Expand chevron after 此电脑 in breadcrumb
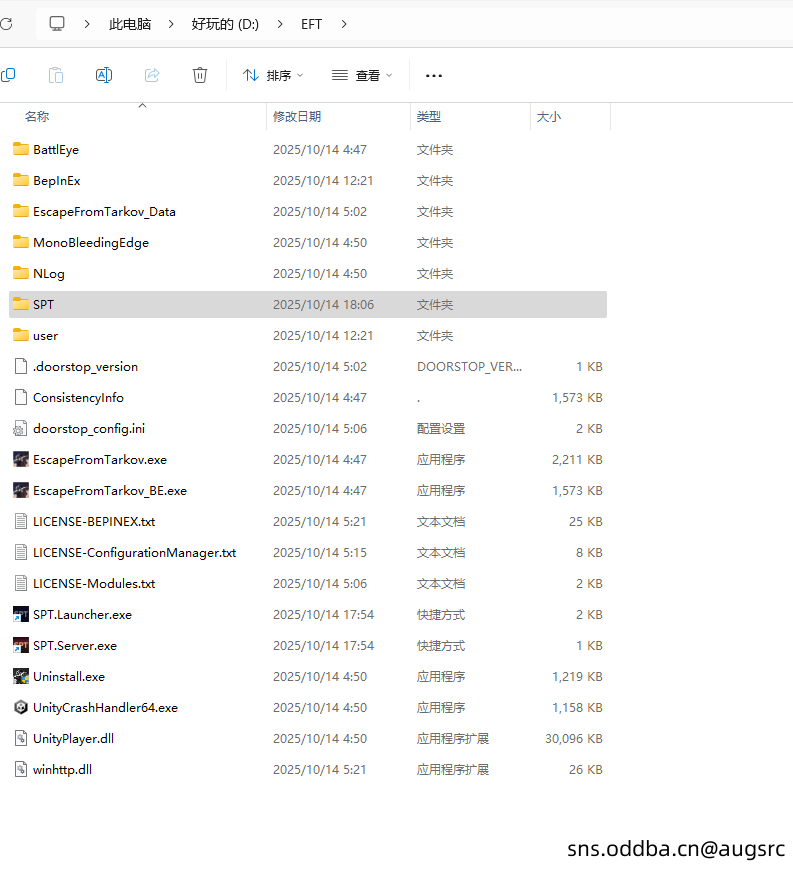Viewport: 793px width, 871px height. [x=172, y=24]
